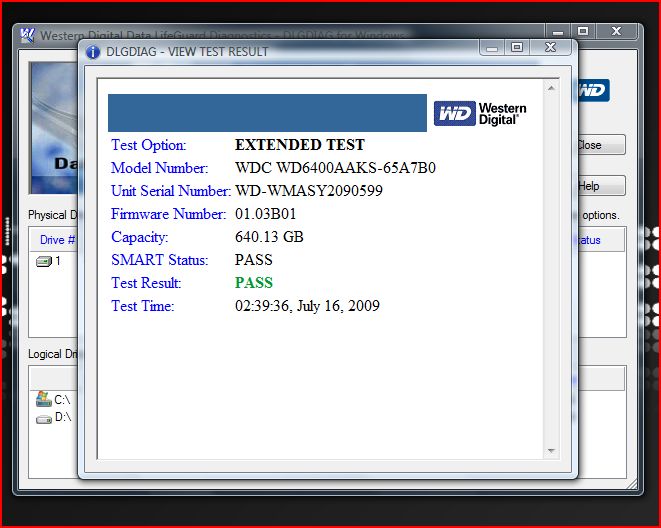Screen dimensions: 661x528
Task: Minimize the main Data LifeGuard window
Action: click(558, 31)
